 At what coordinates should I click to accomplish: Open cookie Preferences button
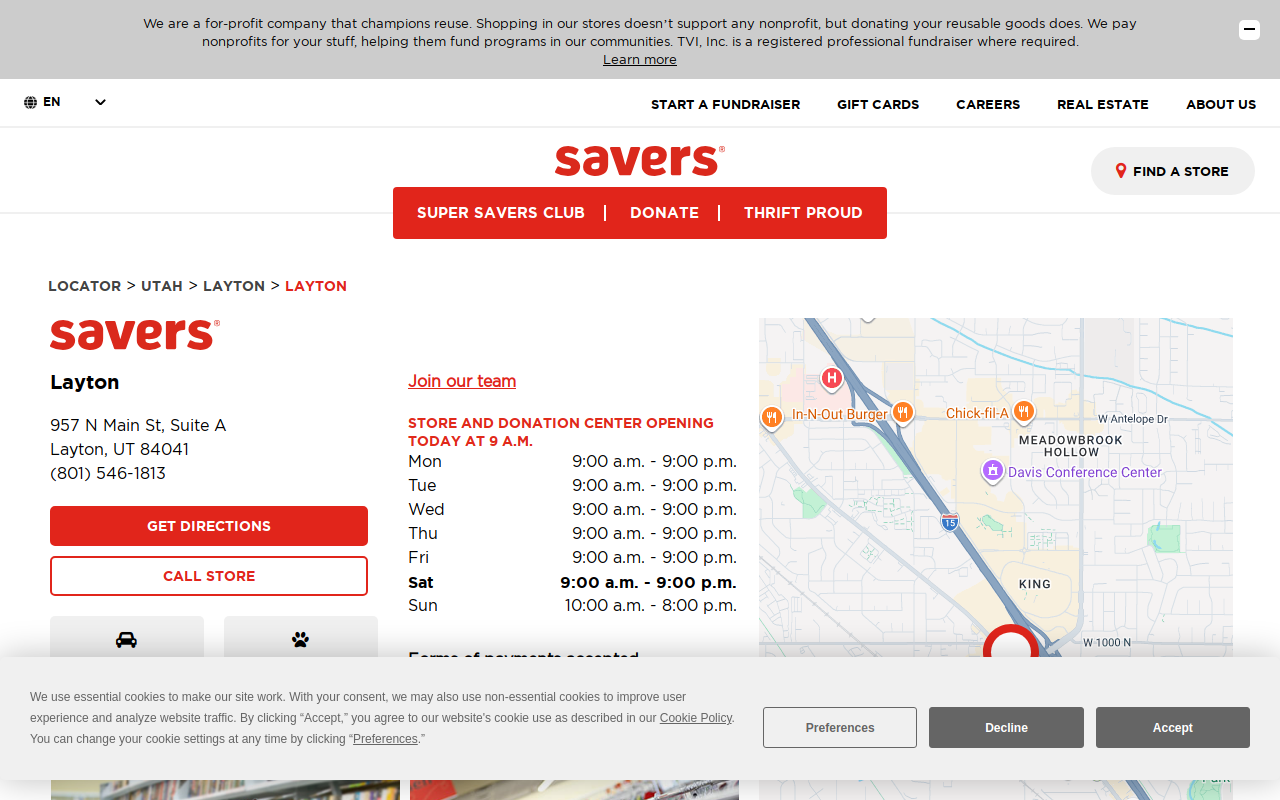click(x=840, y=728)
